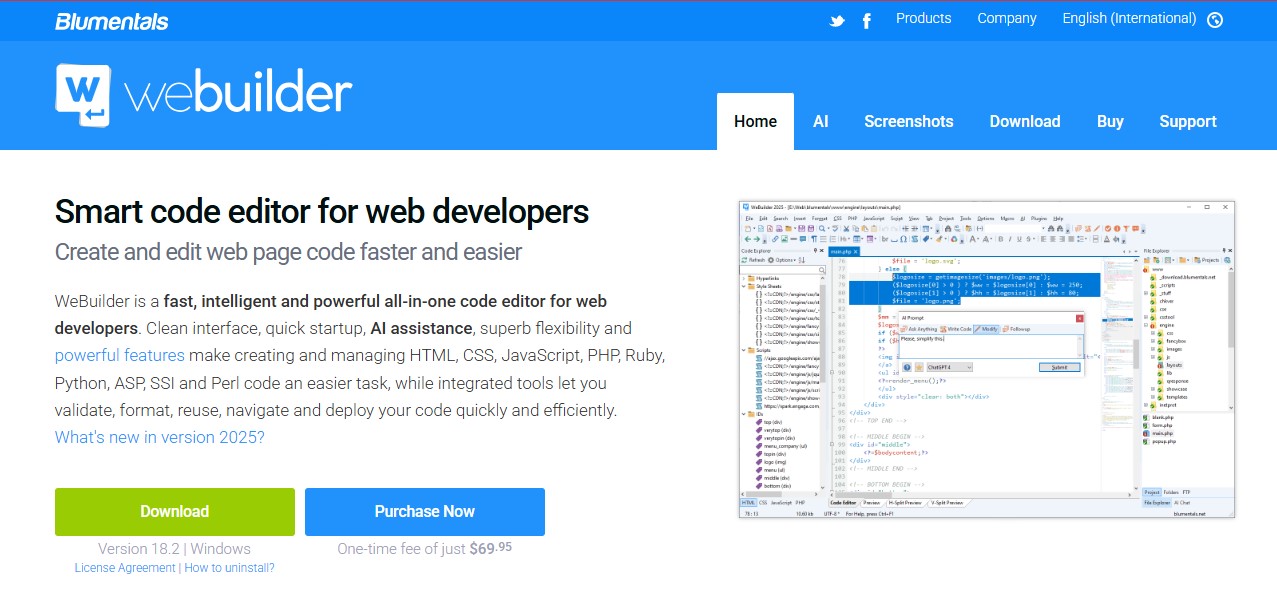Go to the Blumentals company logo link
This screenshot has height=604, width=1277.
pyautogui.click(x=112, y=21)
